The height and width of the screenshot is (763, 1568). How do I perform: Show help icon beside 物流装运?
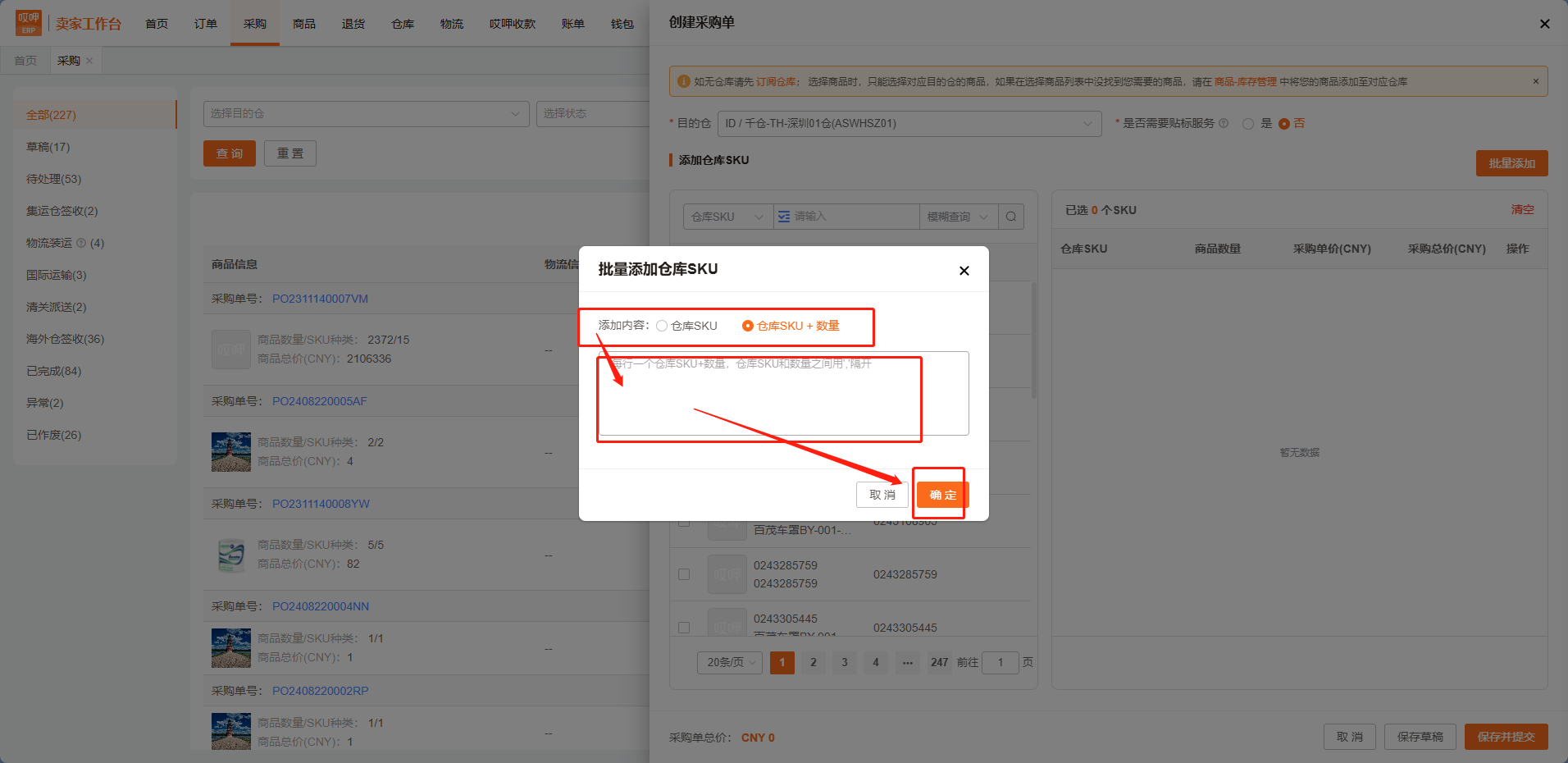click(81, 243)
